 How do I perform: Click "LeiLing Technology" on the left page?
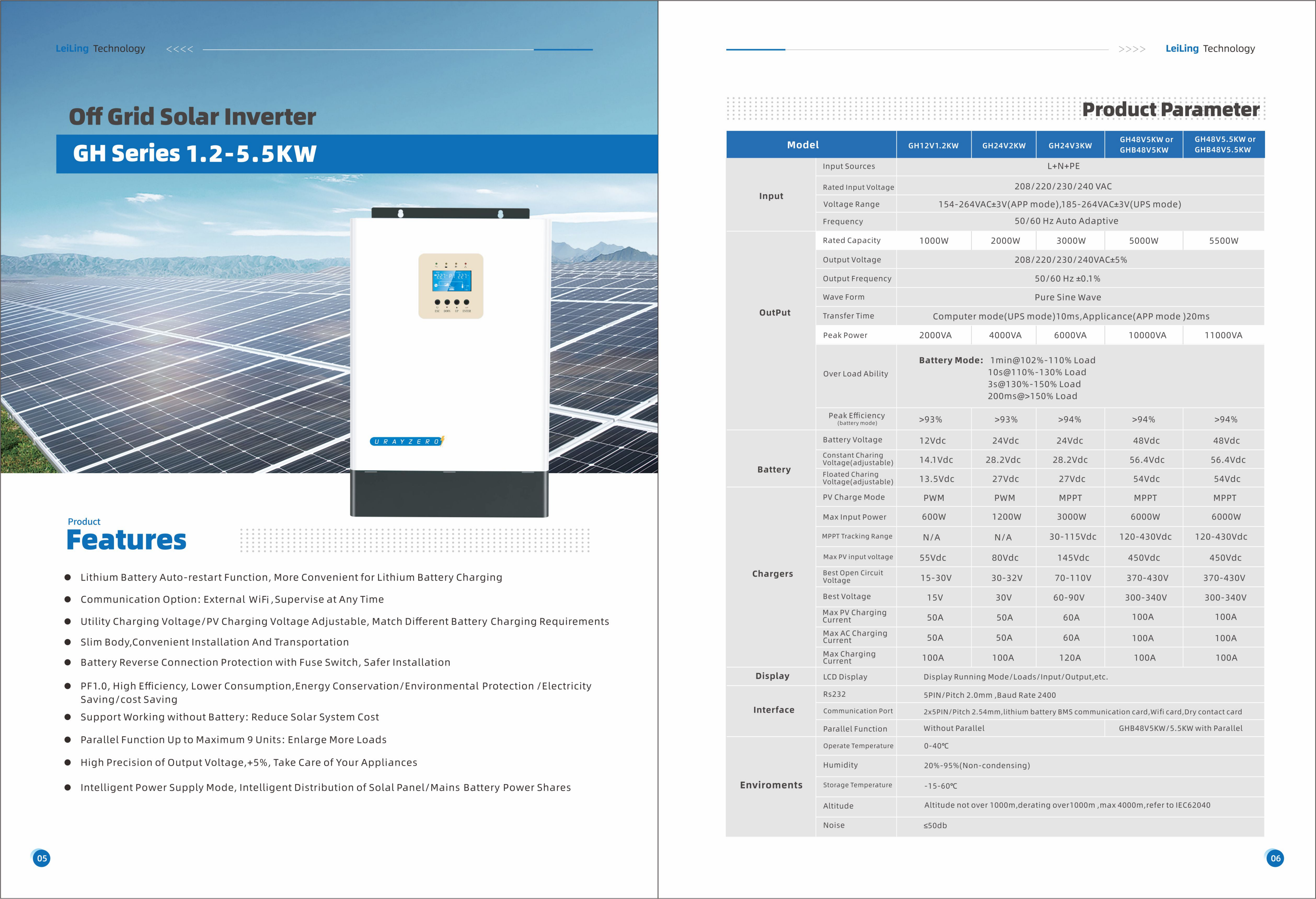[100, 49]
